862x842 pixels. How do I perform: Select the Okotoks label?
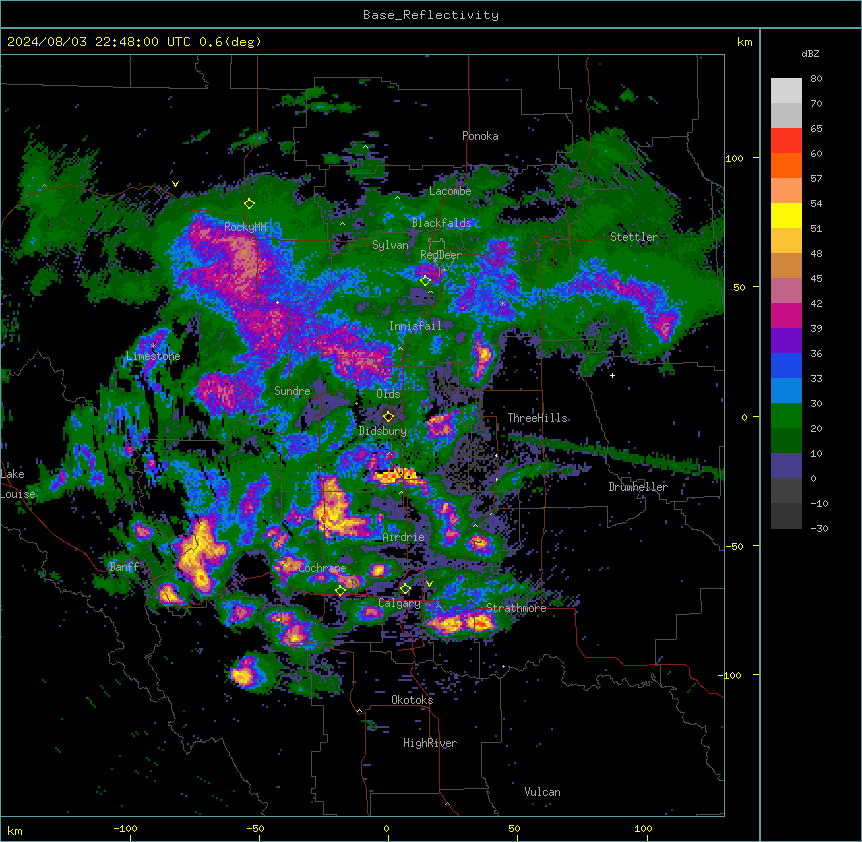pos(412,700)
